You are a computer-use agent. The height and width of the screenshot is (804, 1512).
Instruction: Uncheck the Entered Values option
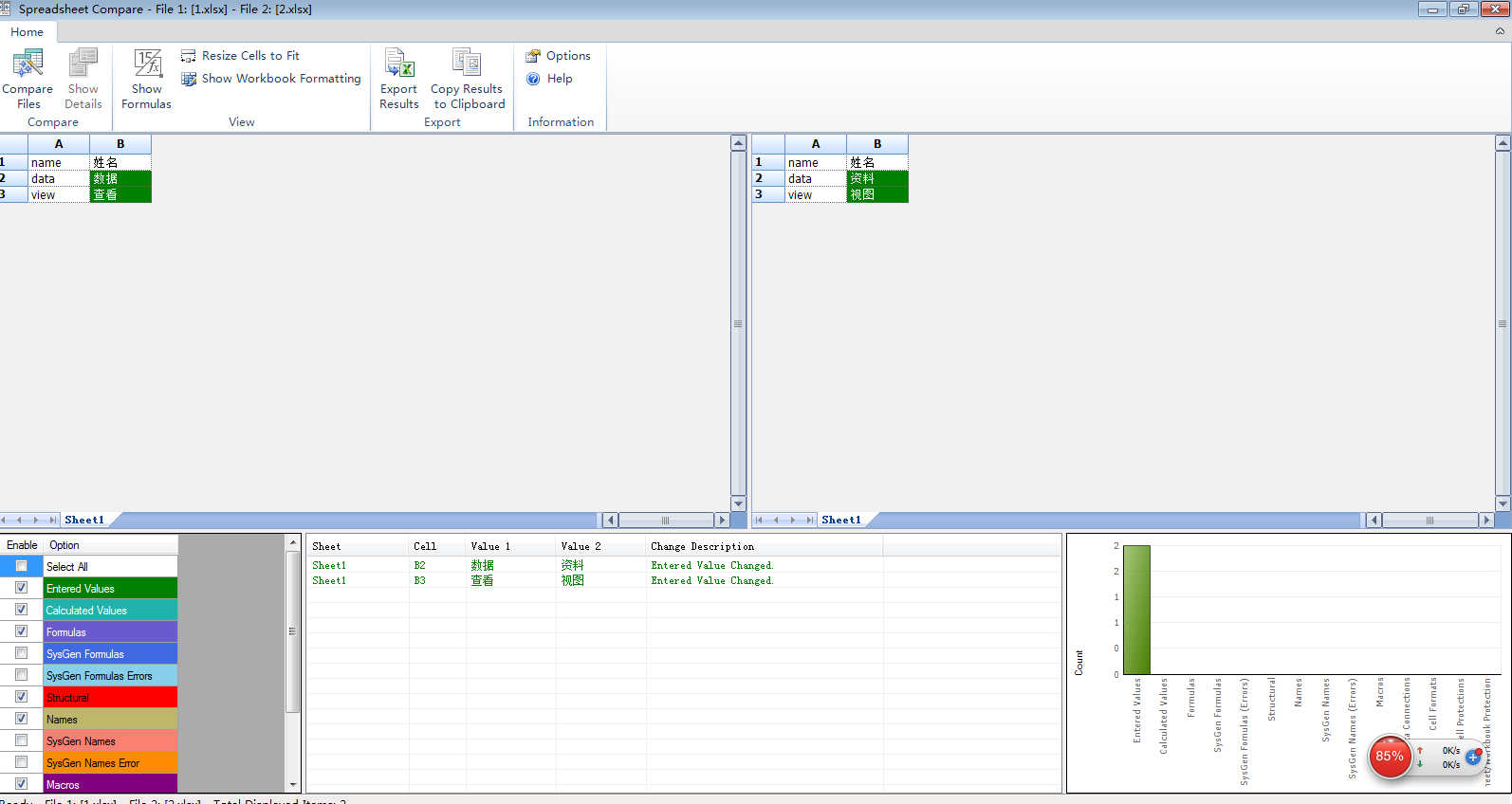[x=21, y=588]
